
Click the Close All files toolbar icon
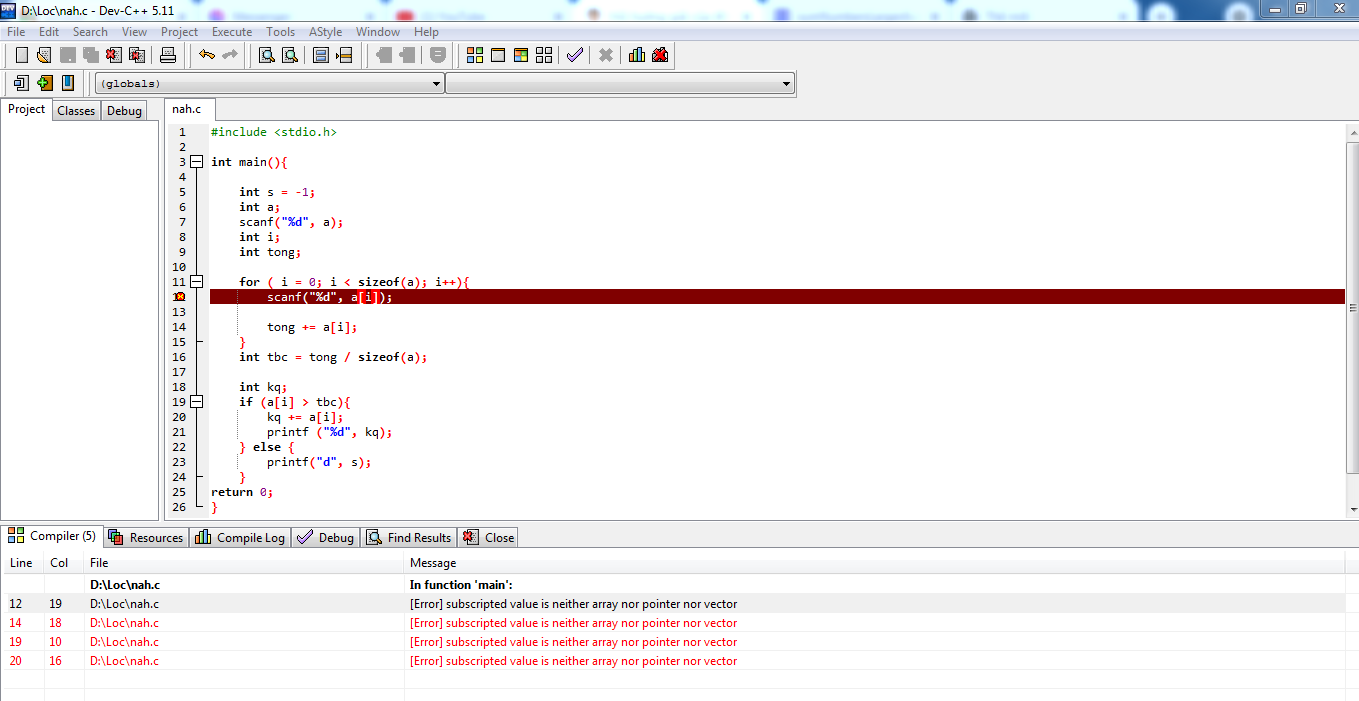click(137, 55)
